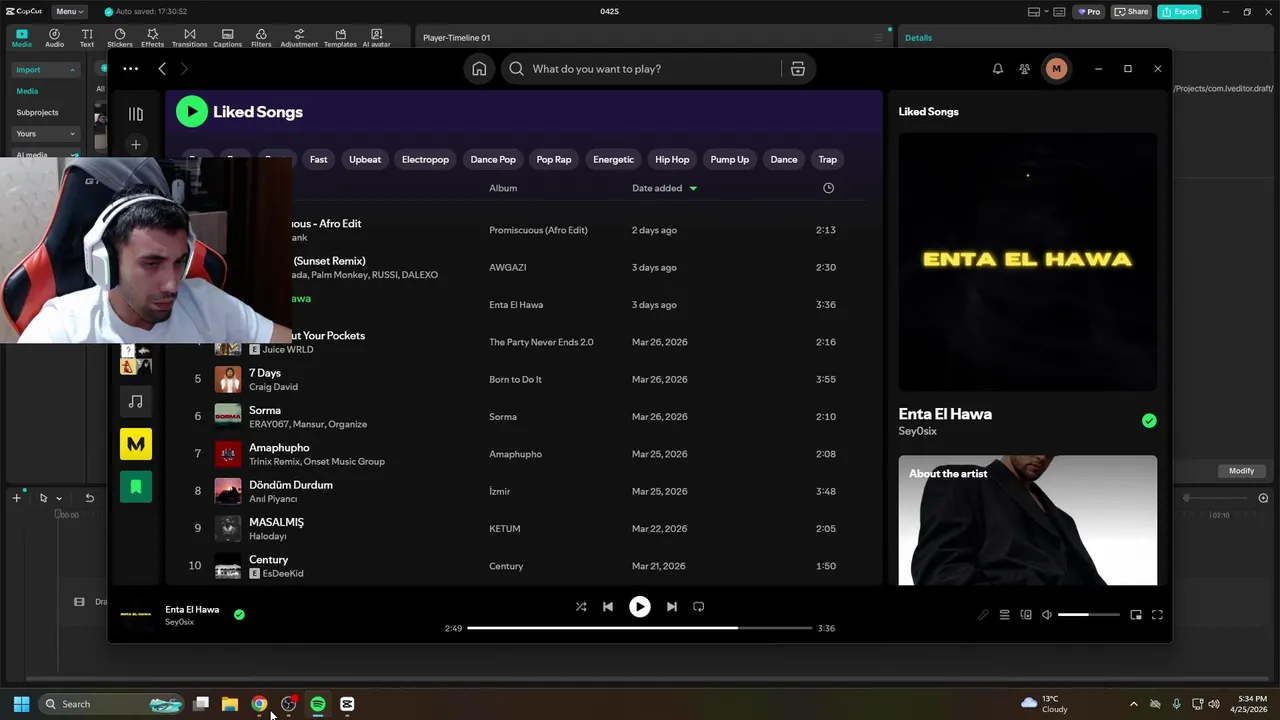Toggle shuffle in Spotify player
Screen dimensions: 1280x720
point(581,606)
